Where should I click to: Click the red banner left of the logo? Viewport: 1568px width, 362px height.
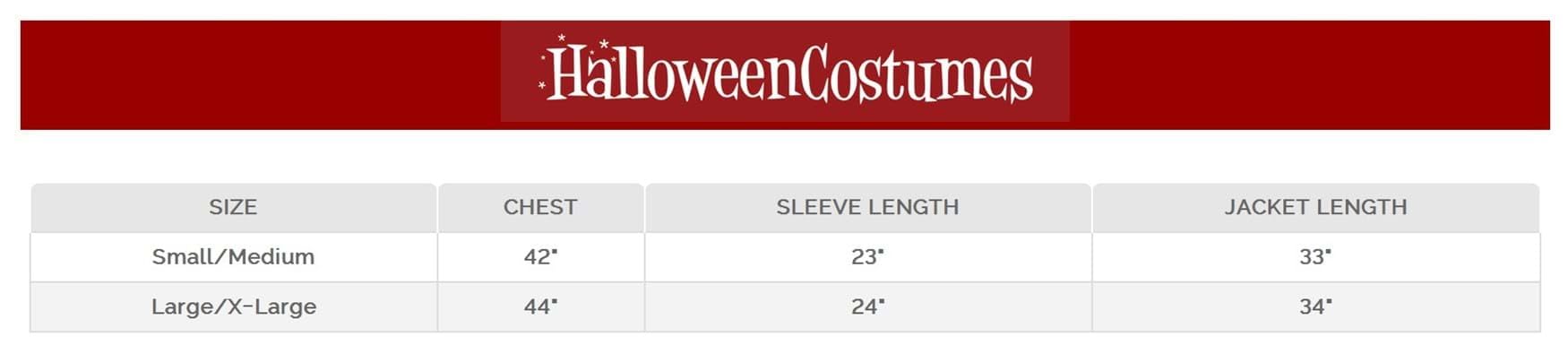[x=260, y=75]
